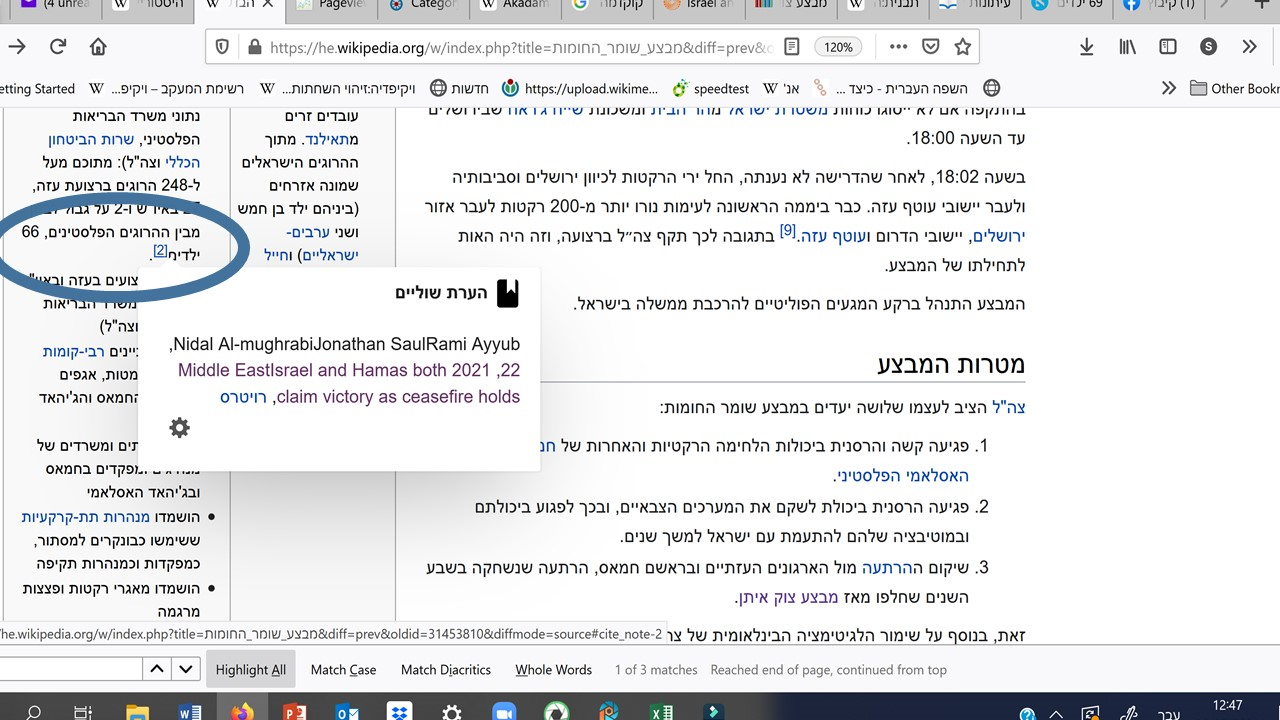The width and height of the screenshot is (1280, 720).
Task: Click the find bar search field
Action: pyautogui.click(x=70, y=669)
